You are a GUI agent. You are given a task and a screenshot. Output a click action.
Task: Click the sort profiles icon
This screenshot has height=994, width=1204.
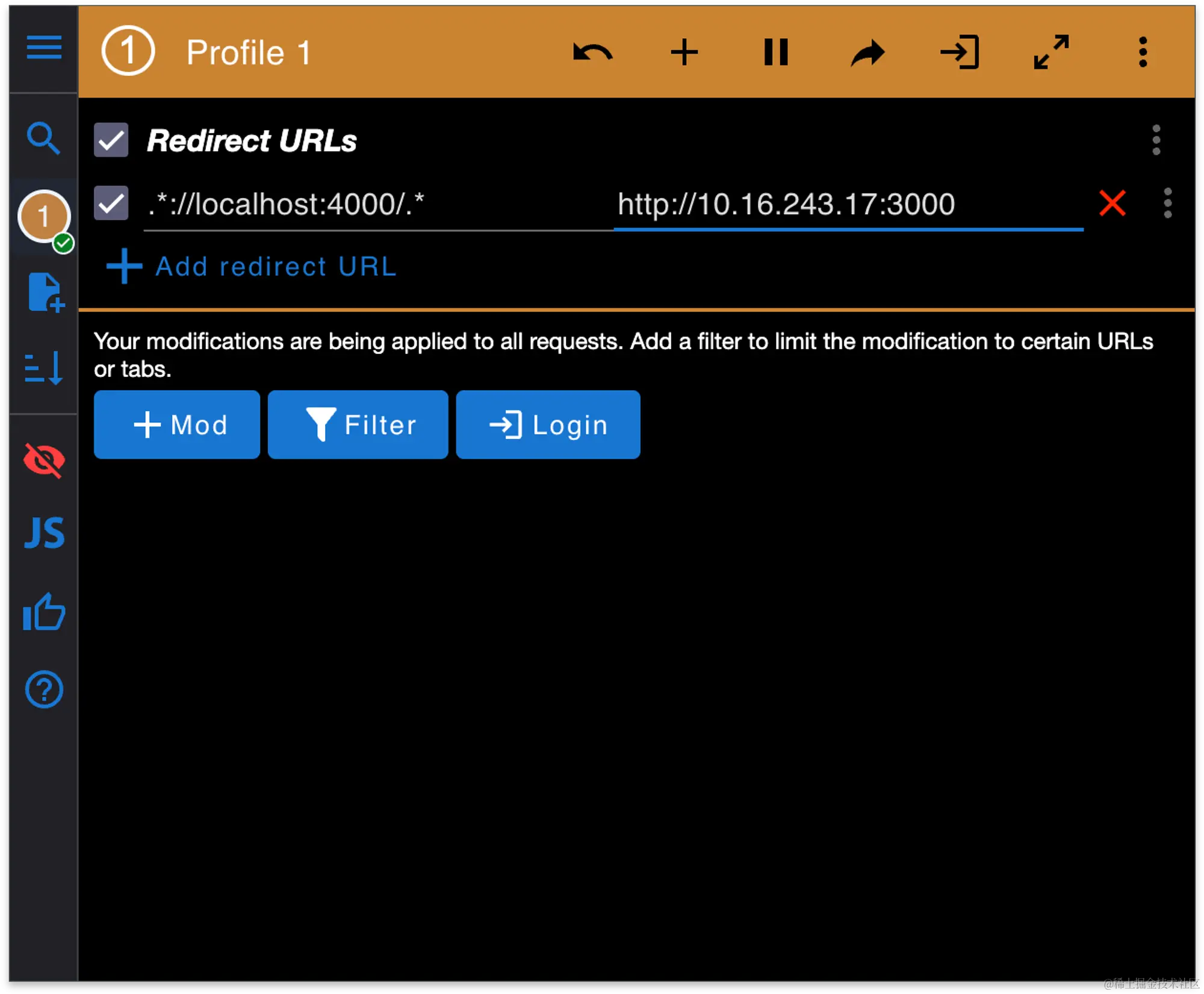pos(44,367)
